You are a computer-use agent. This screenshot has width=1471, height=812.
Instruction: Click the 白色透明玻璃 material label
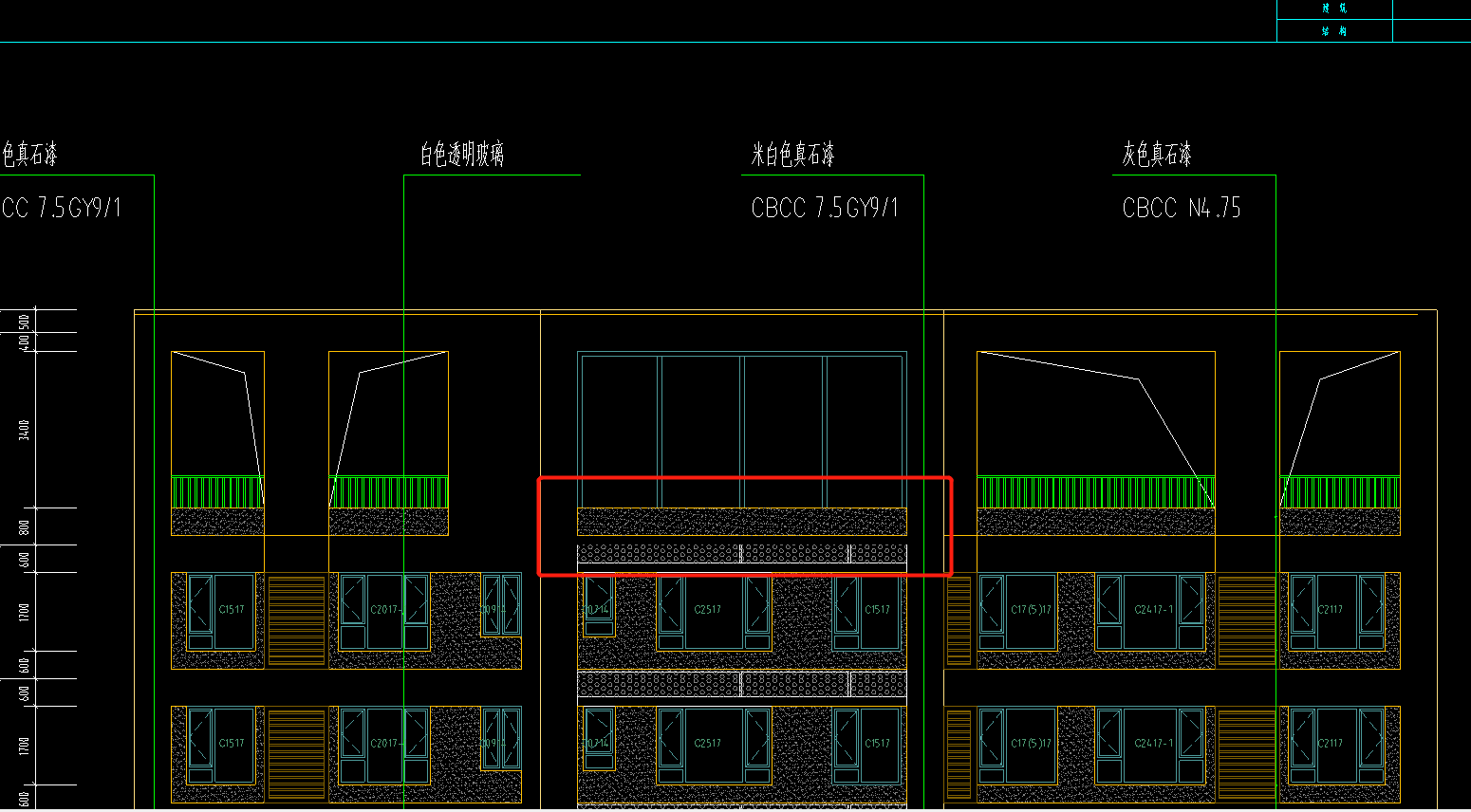(x=462, y=155)
